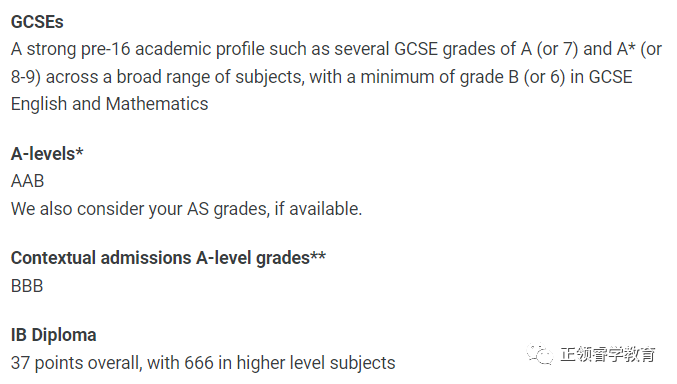Click the 正领睿学教育 watermark text
Image resolution: width=677 pixels, height=384 pixels.
pyautogui.click(x=608, y=354)
